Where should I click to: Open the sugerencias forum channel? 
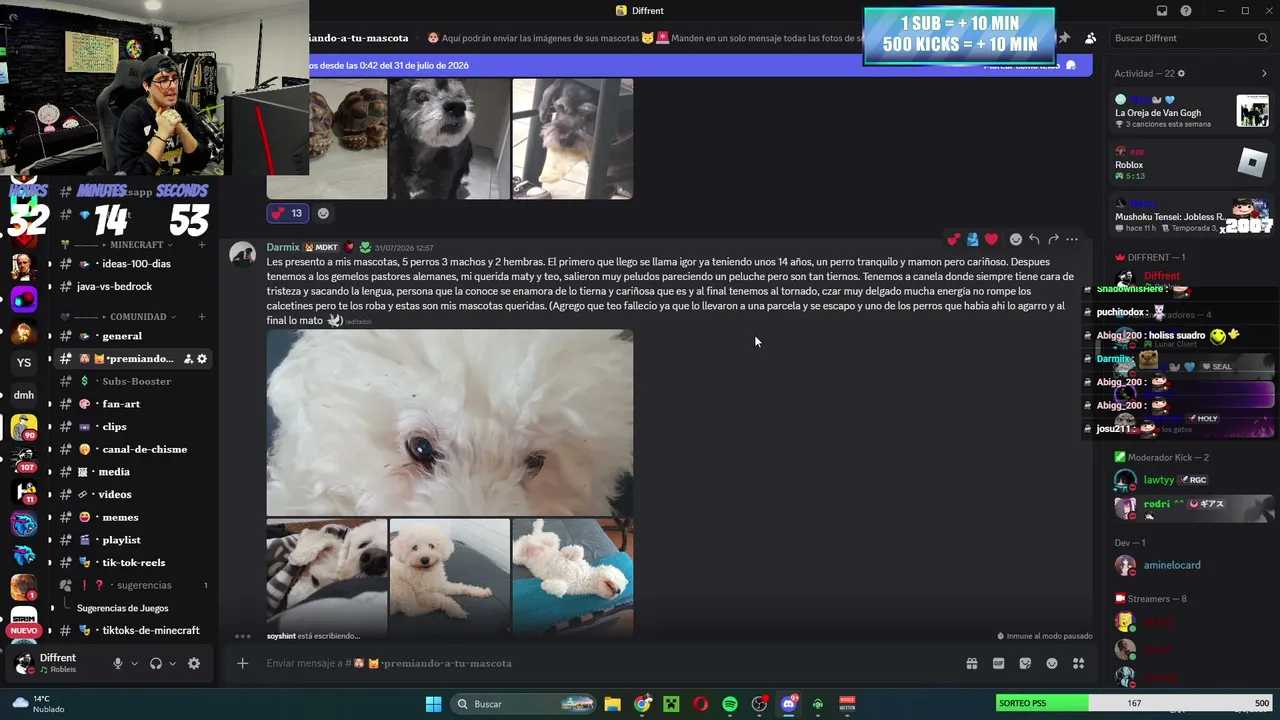(x=131, y=585)
